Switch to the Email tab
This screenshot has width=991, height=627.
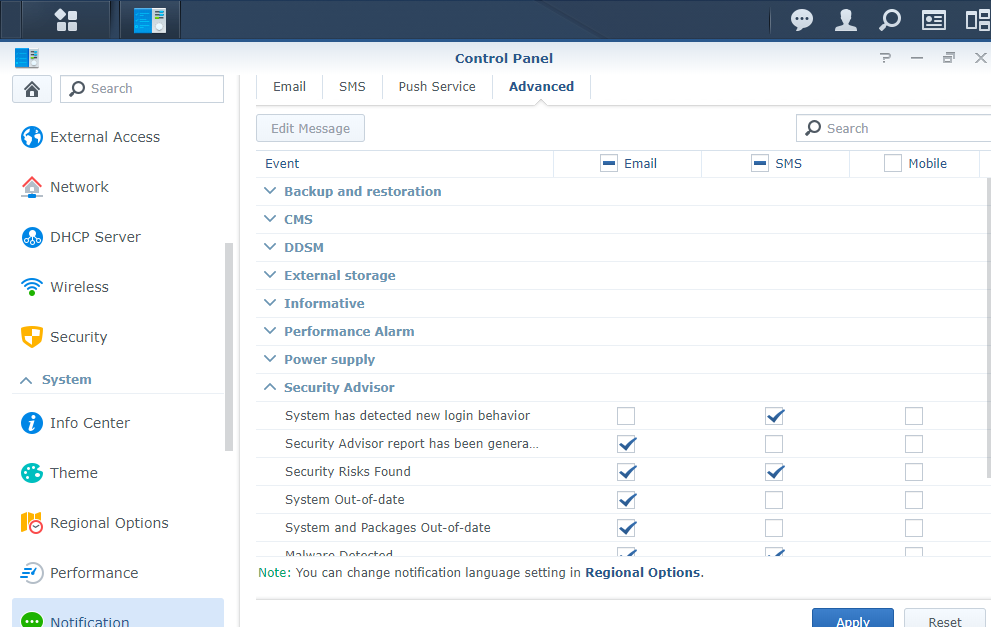click(289, 87)
